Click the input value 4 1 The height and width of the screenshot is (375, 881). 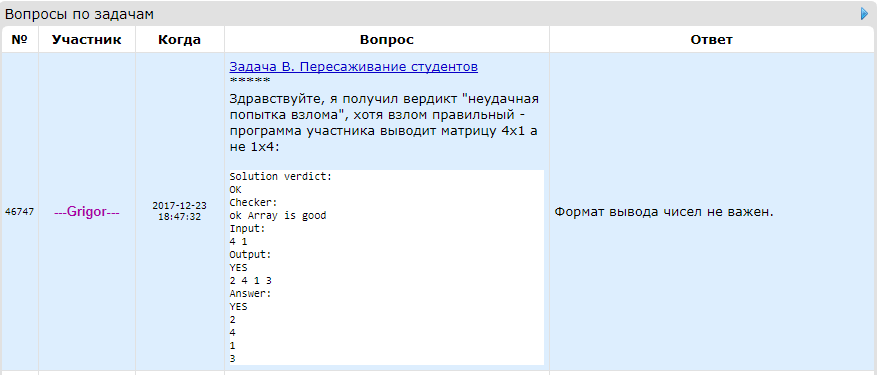point(238,242)
